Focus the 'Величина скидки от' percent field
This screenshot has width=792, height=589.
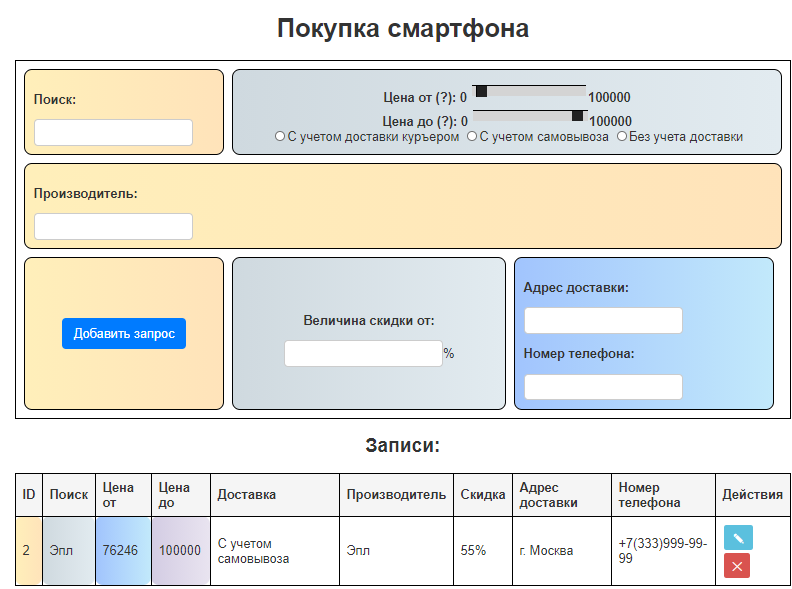tap(363, 354)
